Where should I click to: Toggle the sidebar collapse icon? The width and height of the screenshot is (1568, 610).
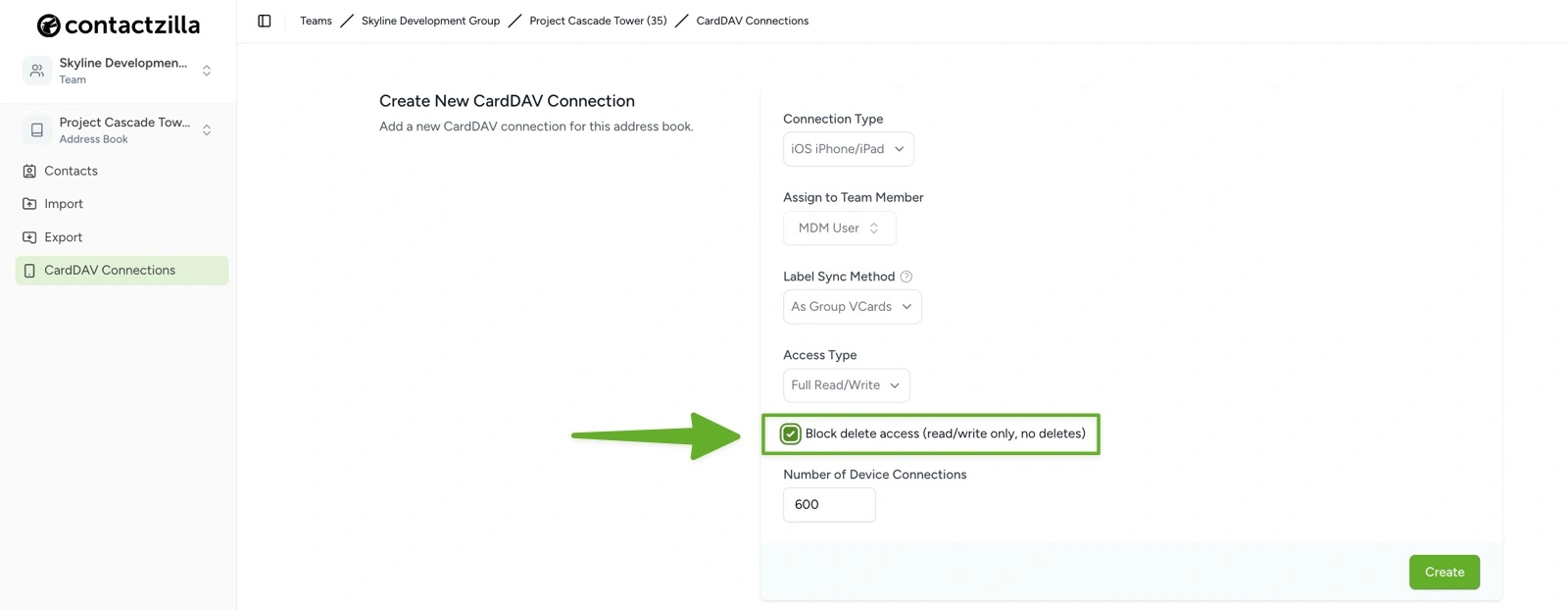(x=264, y=20)
